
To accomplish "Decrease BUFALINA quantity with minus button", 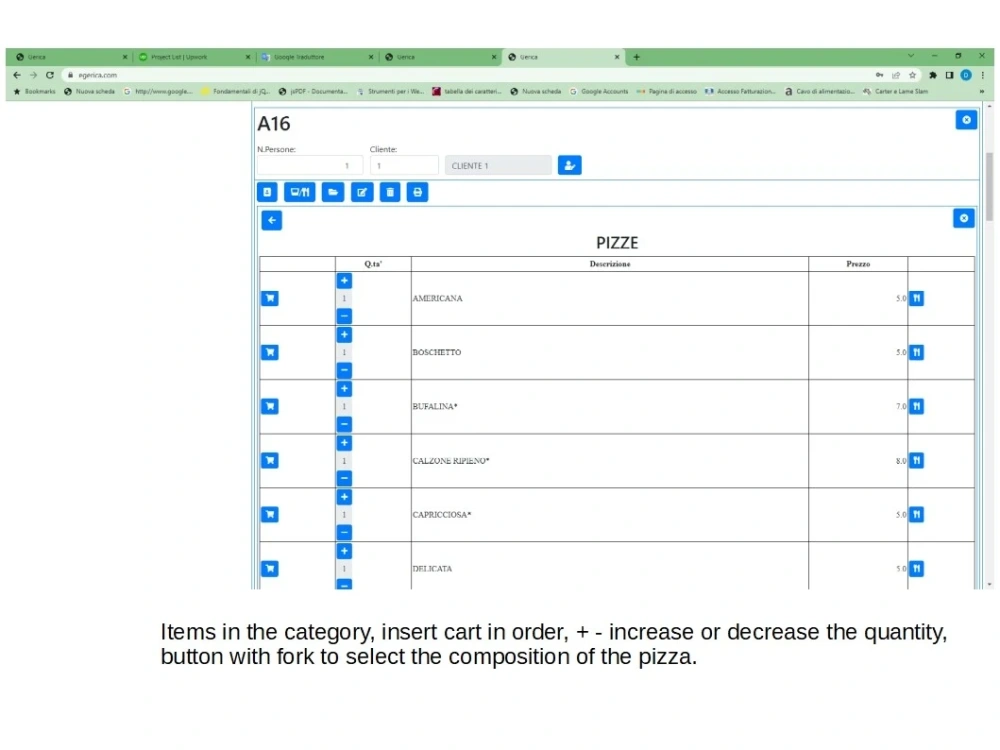I will 344,425.
